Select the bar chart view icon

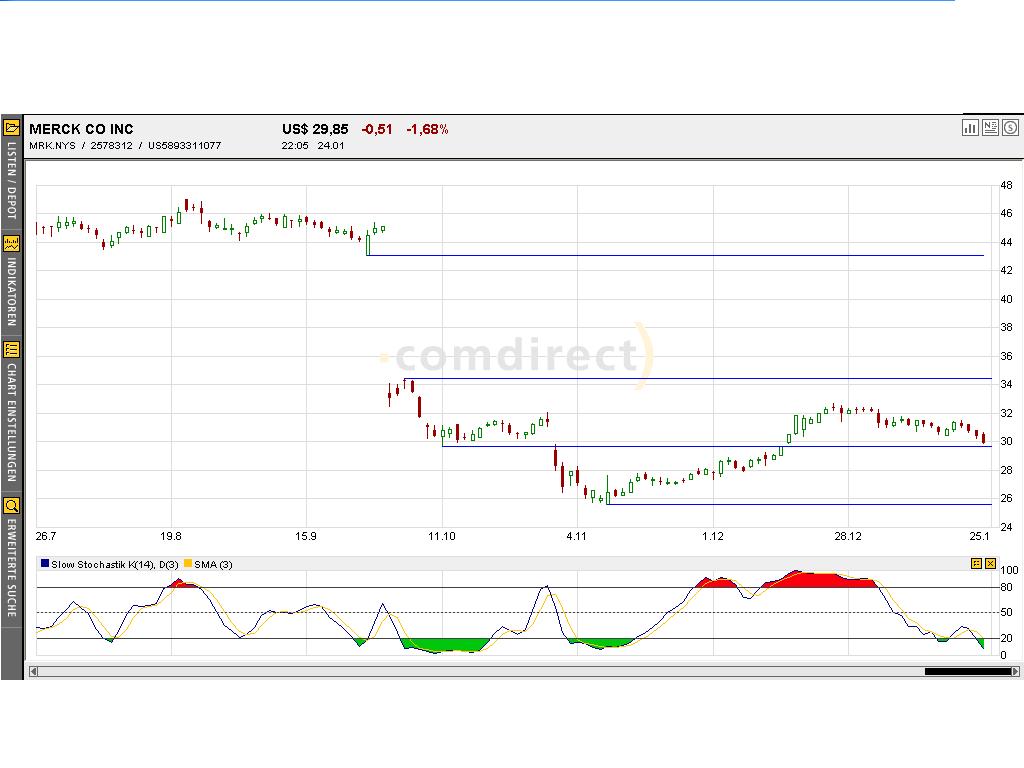pos(970,128)
